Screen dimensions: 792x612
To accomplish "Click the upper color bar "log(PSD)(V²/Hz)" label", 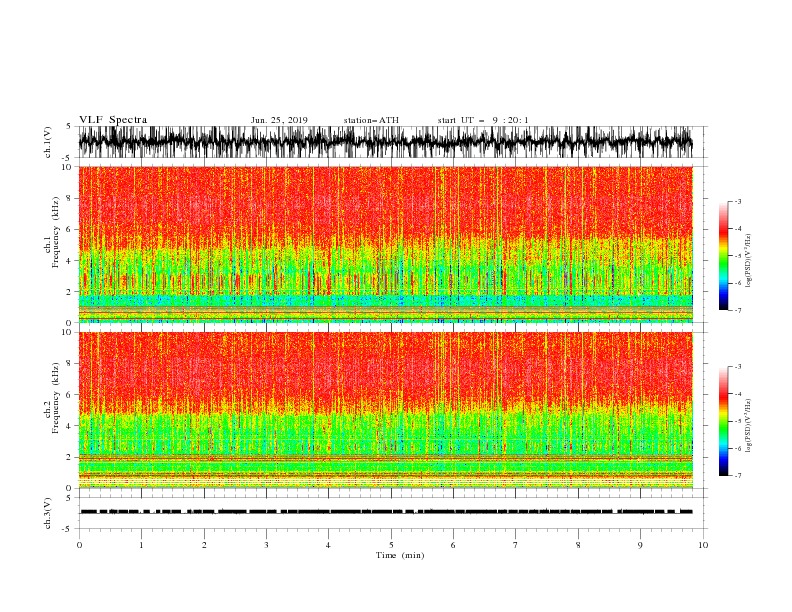I will [749, 261].
